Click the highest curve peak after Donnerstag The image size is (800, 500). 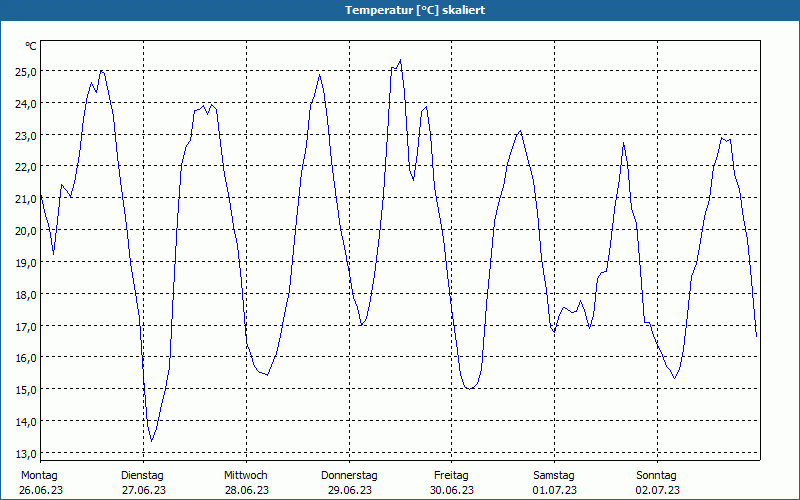pos(400,60)
